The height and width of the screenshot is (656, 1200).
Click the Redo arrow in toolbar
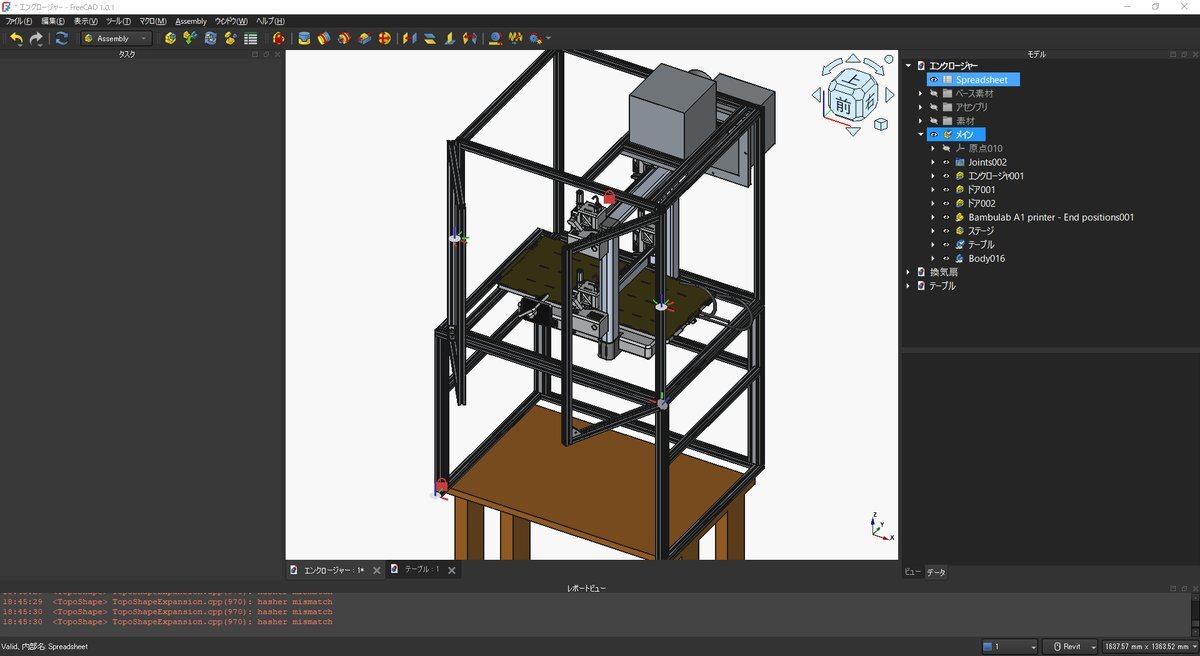tap(36, 38)
